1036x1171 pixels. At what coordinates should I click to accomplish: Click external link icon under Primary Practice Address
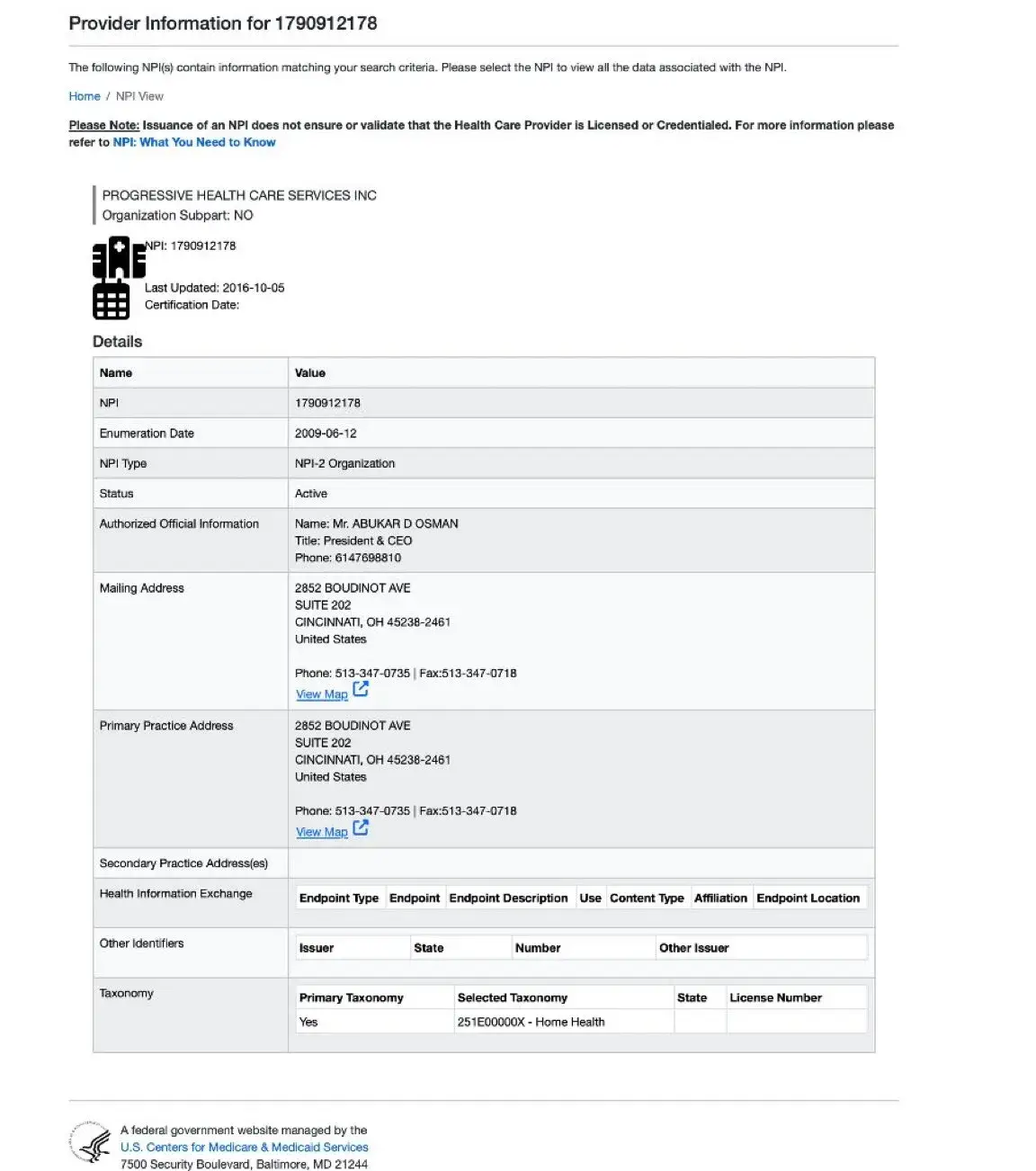tap(361, 827)
